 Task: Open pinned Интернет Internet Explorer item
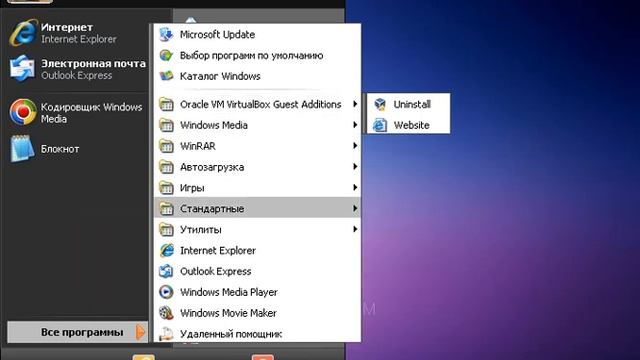[77, 33]
